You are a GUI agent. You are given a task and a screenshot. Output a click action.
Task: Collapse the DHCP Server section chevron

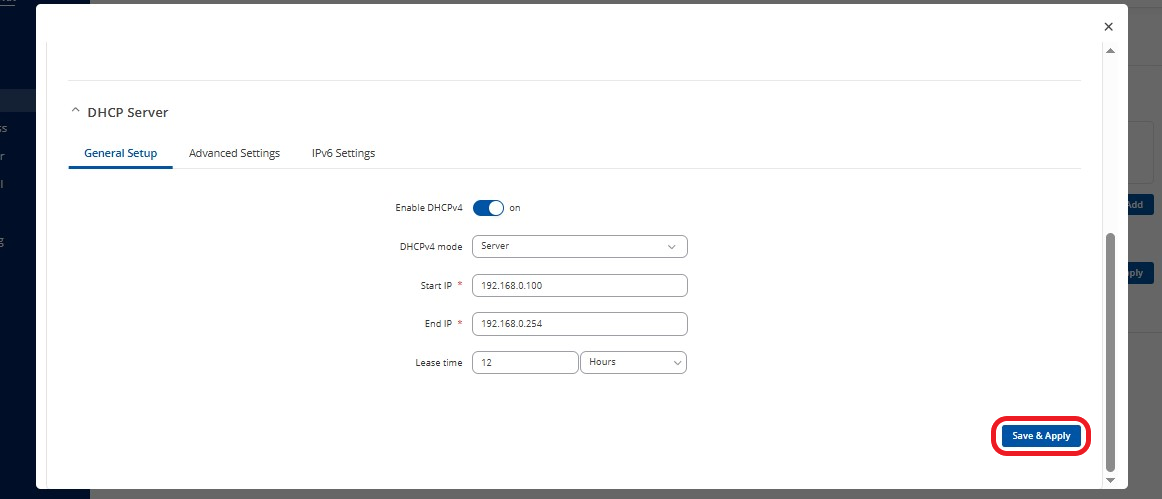(x=75, y=112)
